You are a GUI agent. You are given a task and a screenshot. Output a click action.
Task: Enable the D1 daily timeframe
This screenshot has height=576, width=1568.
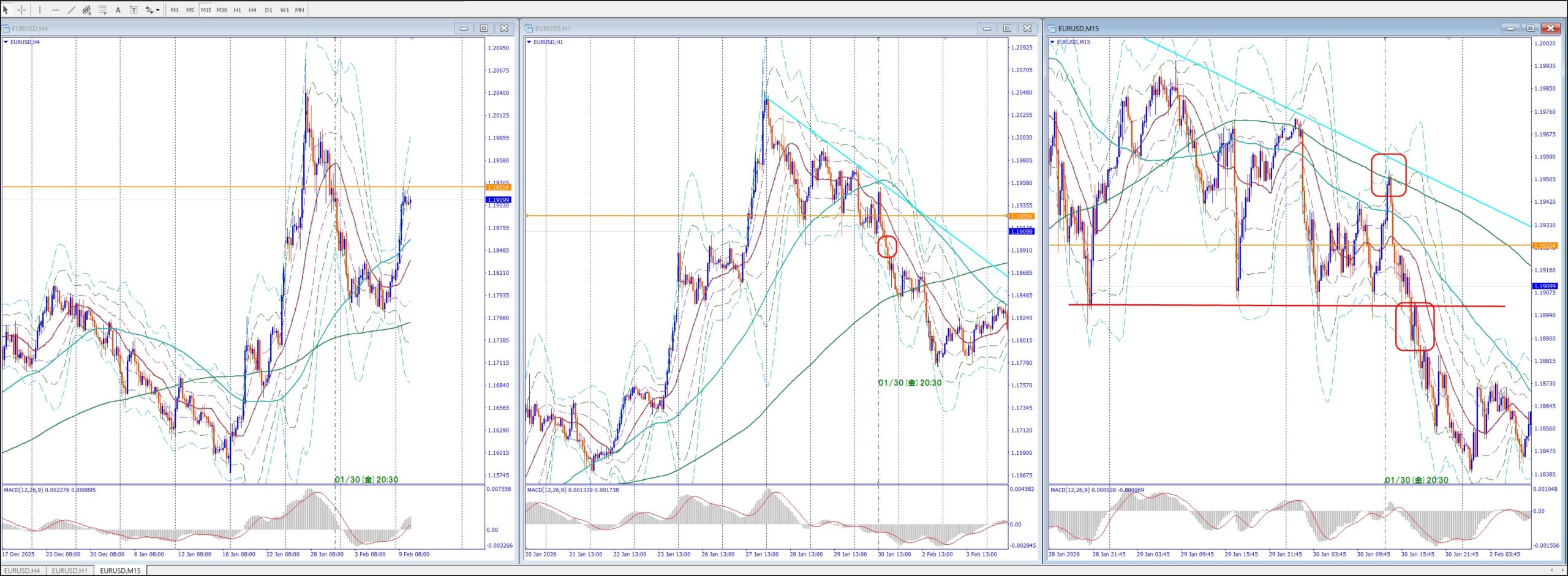tap(268, 10)
